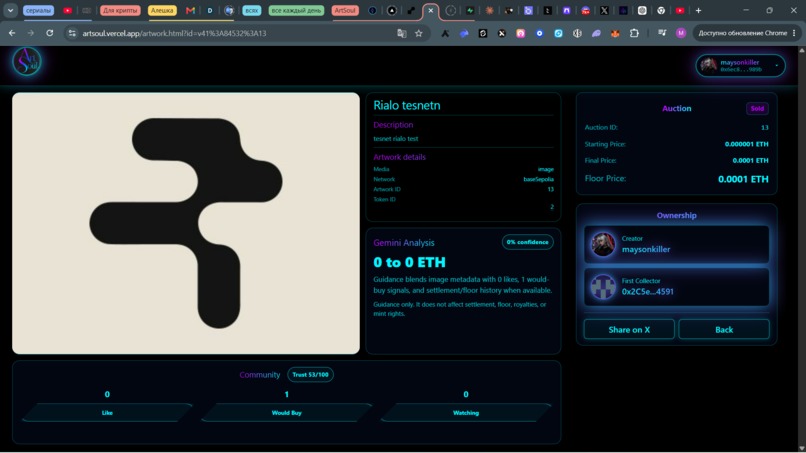Viewport: 806px width, 453px height.
Task: Click Share on X button
Action: click(629, 330)
